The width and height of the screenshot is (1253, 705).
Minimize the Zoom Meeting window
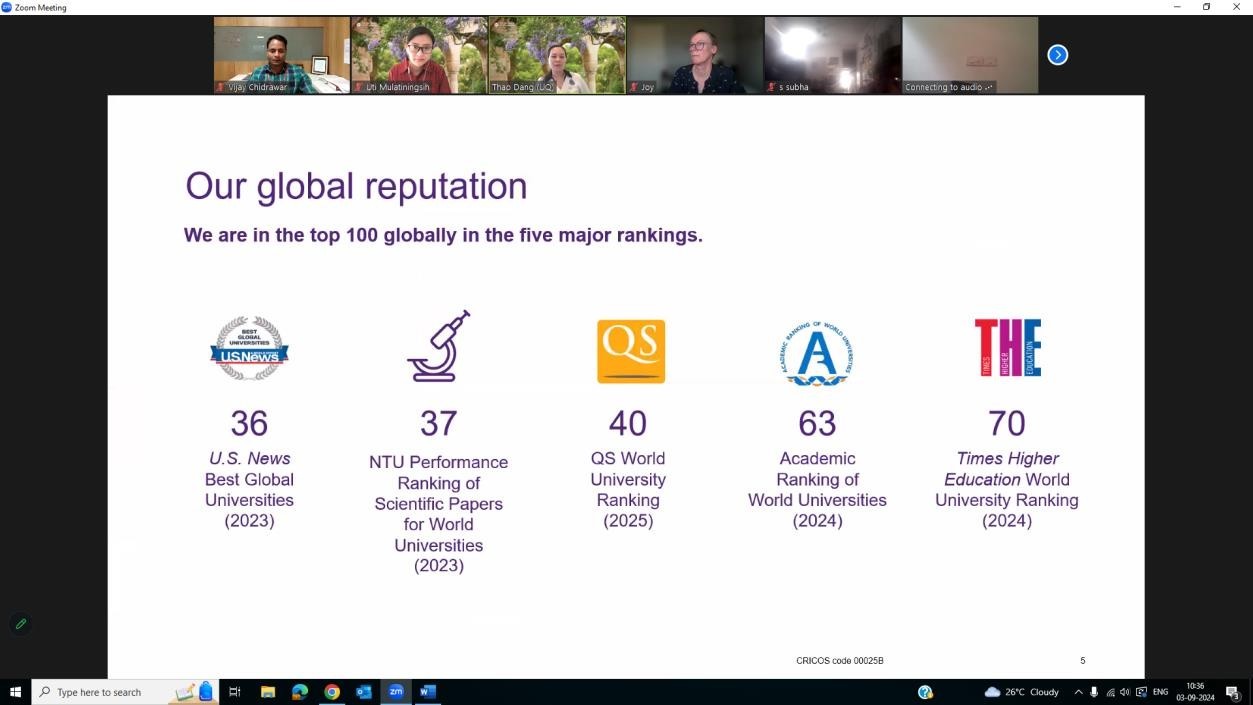1177,7
